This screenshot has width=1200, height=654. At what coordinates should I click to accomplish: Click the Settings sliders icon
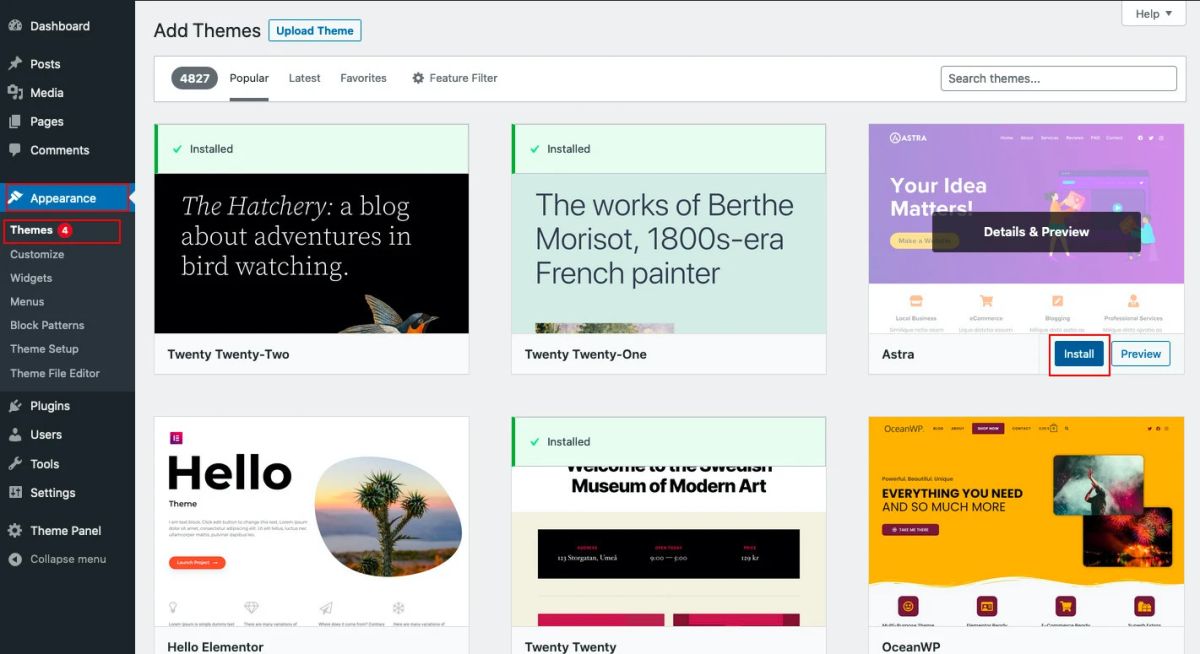15,493
